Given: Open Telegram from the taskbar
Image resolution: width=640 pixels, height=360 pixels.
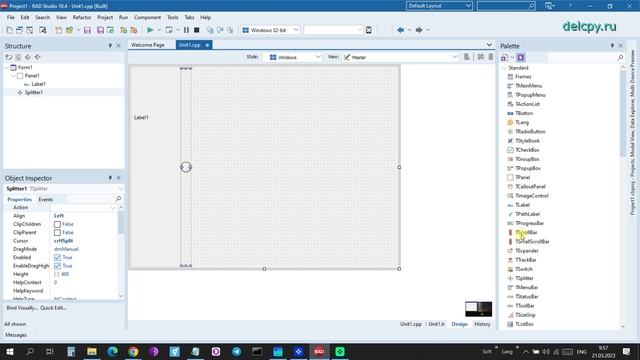Looking at the screenshot, I should pos(236,351).
